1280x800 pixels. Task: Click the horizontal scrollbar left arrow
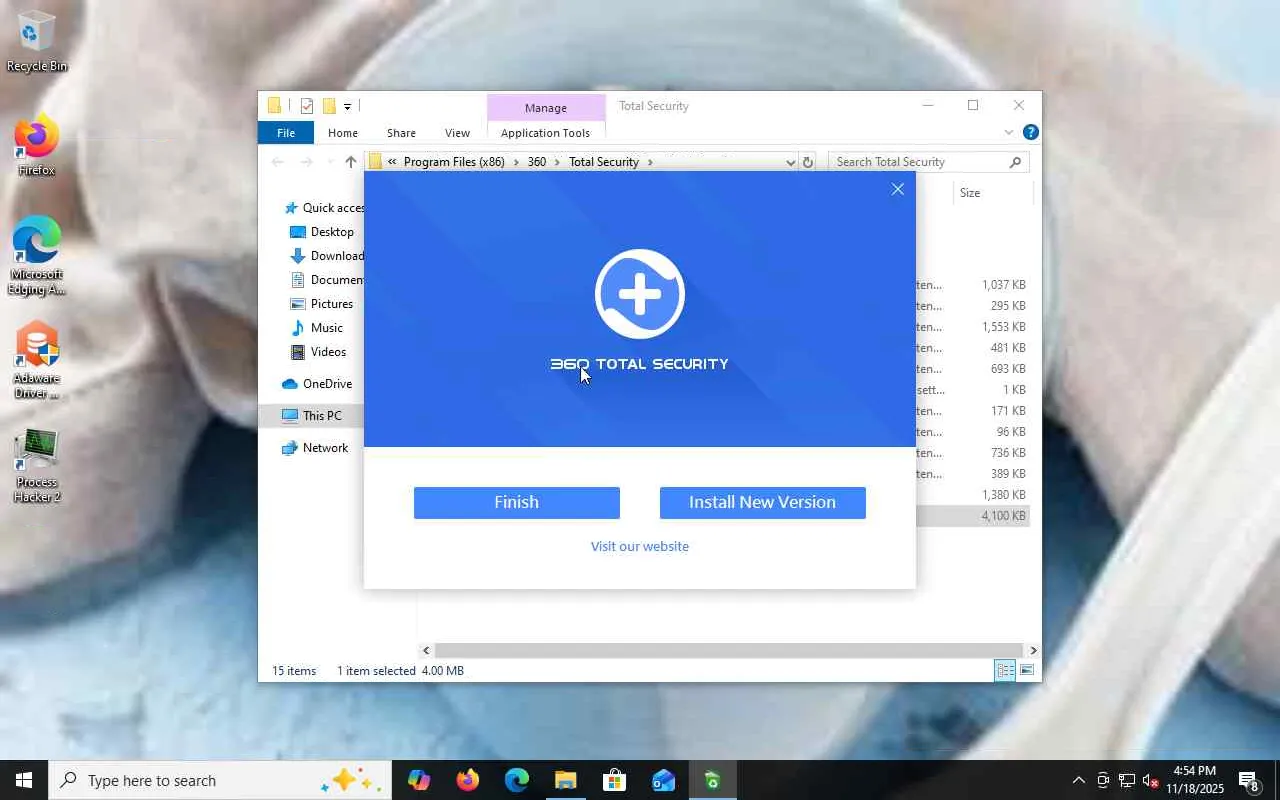point(426,650)
